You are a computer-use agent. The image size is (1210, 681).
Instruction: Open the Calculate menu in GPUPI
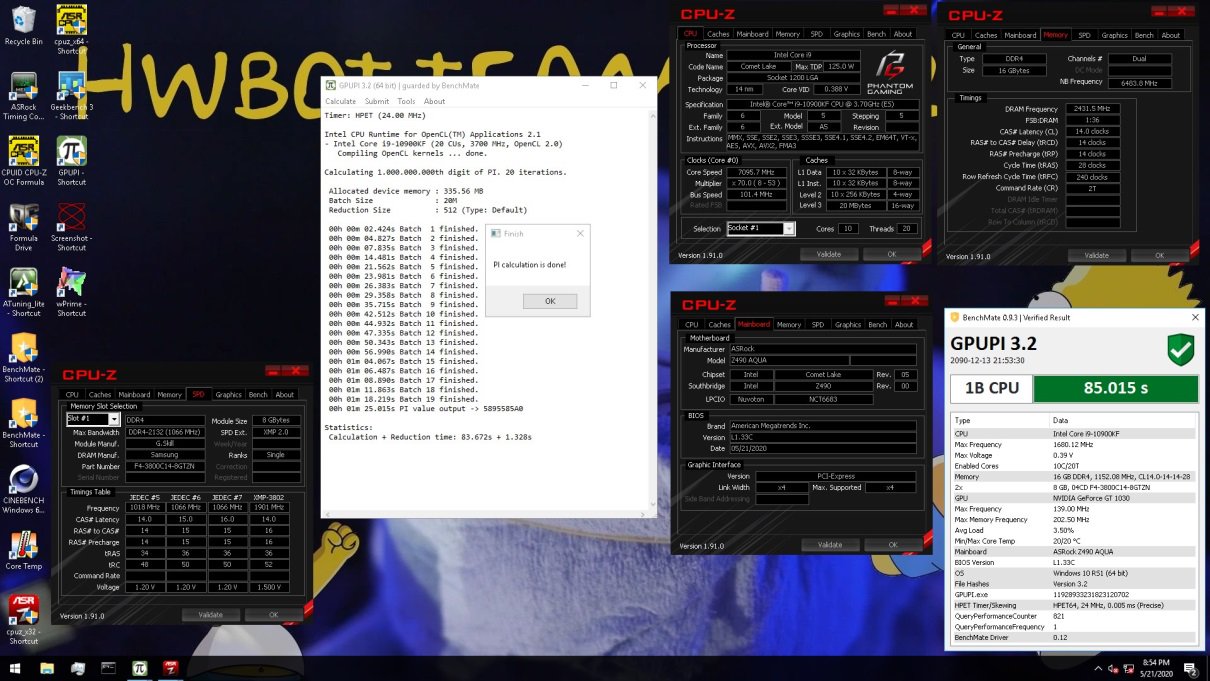point(340,101)
